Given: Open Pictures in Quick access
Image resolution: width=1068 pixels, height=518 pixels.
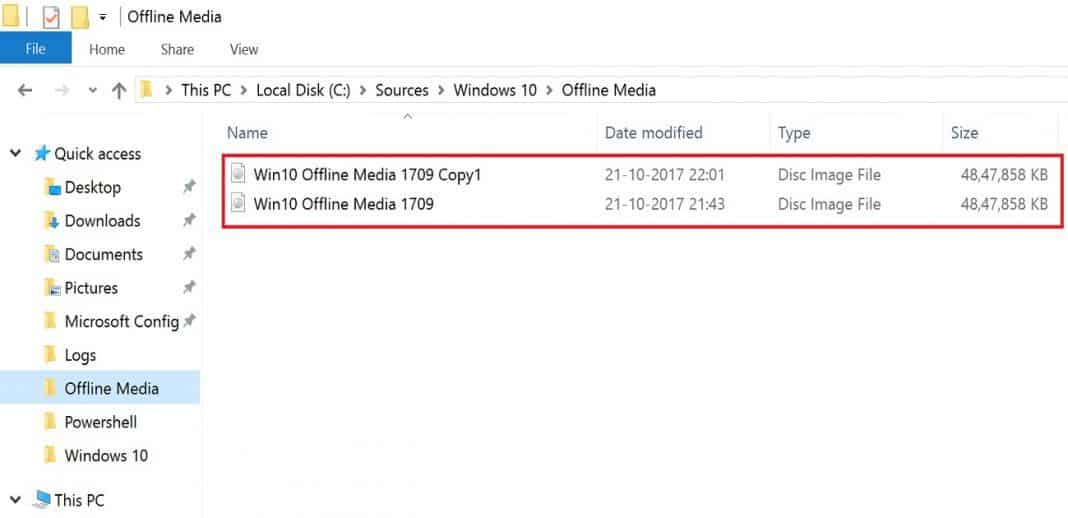Looking at the screenshot, I should [x=91, y=288].
